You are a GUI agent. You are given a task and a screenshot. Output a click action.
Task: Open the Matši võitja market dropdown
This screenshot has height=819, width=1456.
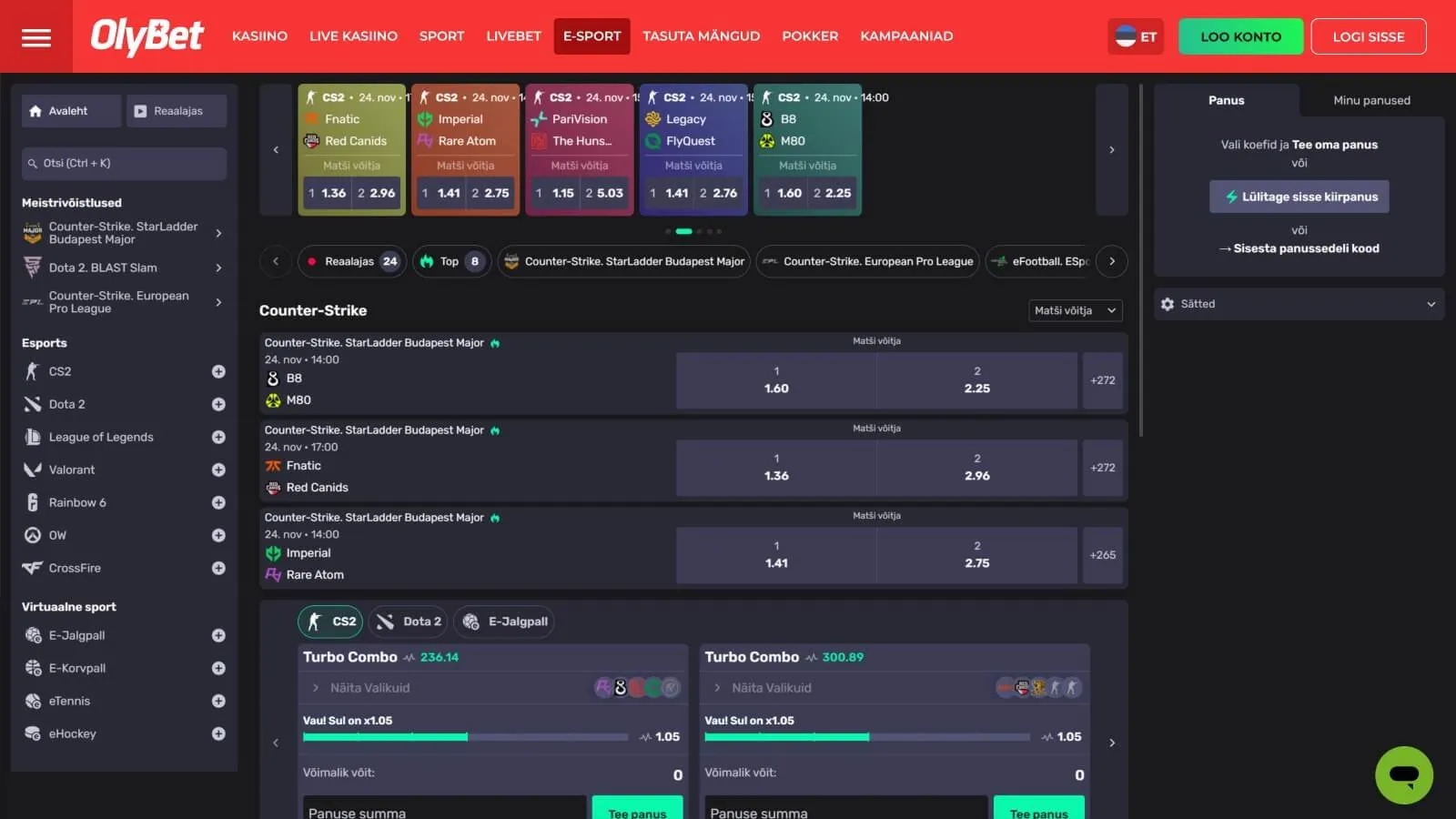point(1075,310)
